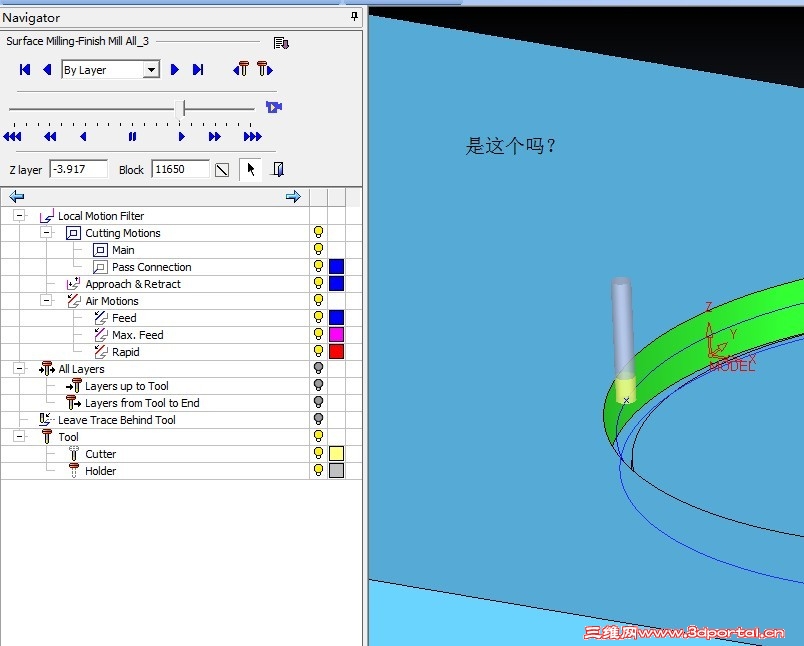This screenshot has height=646, width=804.
Task: Click Max. Feed magenta color swatch
Action: [336, 335]
